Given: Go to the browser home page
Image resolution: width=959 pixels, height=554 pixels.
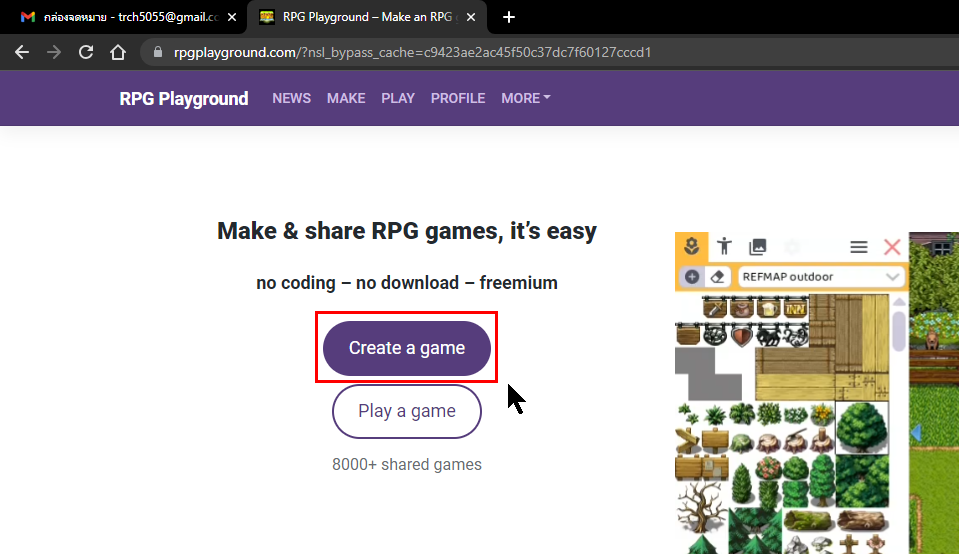Looking at the screenshot, I should (x=117, y=53).
